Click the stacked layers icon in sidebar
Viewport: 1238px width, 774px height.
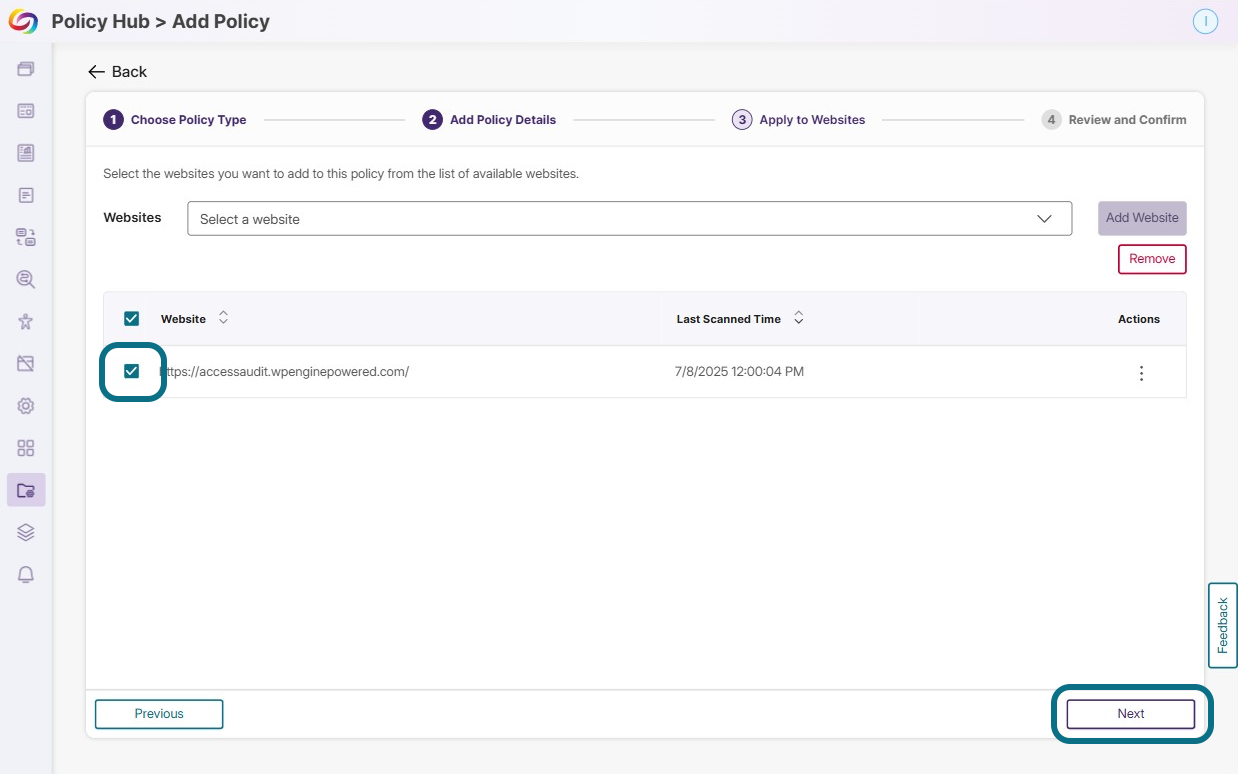[x=26, y=532]
